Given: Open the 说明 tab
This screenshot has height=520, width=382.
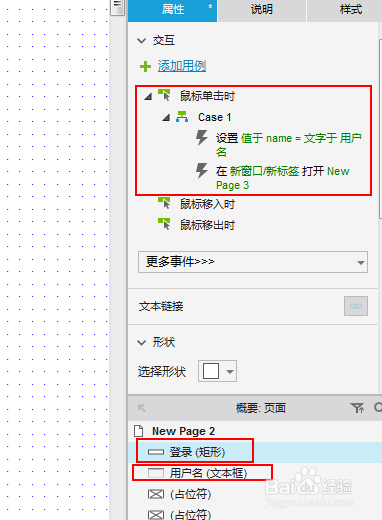Looking at the screenshot, I should (262, 10).
